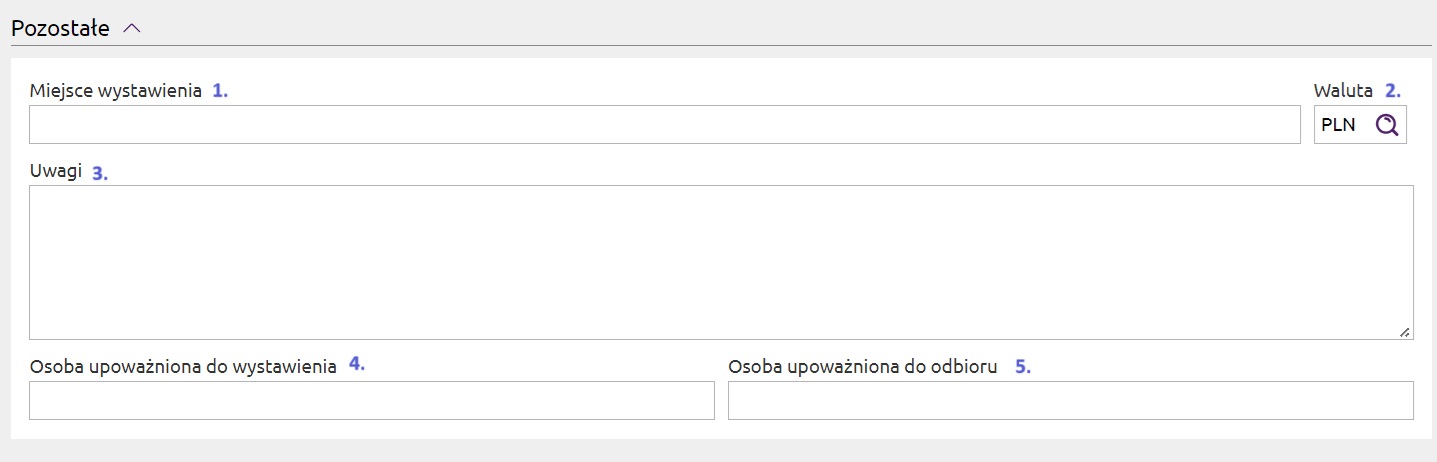1437x462 pixels.
Task: Click Osoba upoważniona do odbioru label
Action: pos(863,367)
